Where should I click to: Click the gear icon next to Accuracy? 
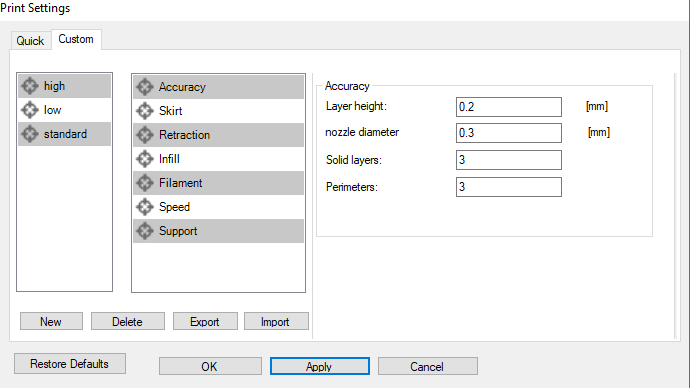tap(145, 87)
